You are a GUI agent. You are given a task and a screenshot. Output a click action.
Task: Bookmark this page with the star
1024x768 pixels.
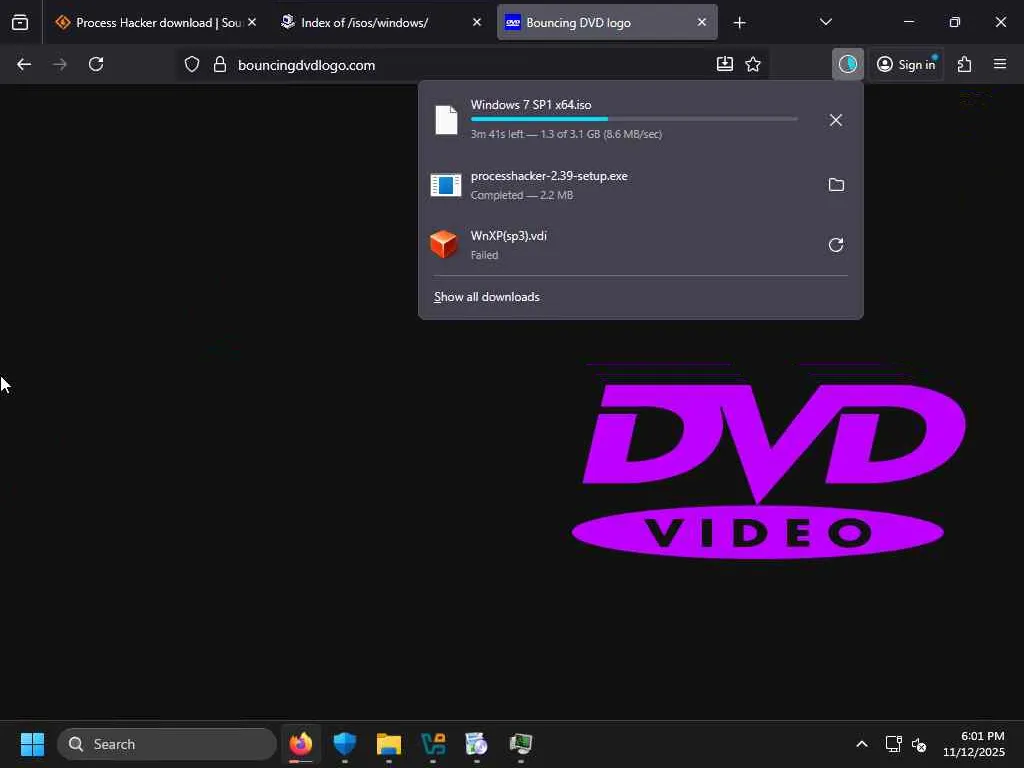[753, 64]
